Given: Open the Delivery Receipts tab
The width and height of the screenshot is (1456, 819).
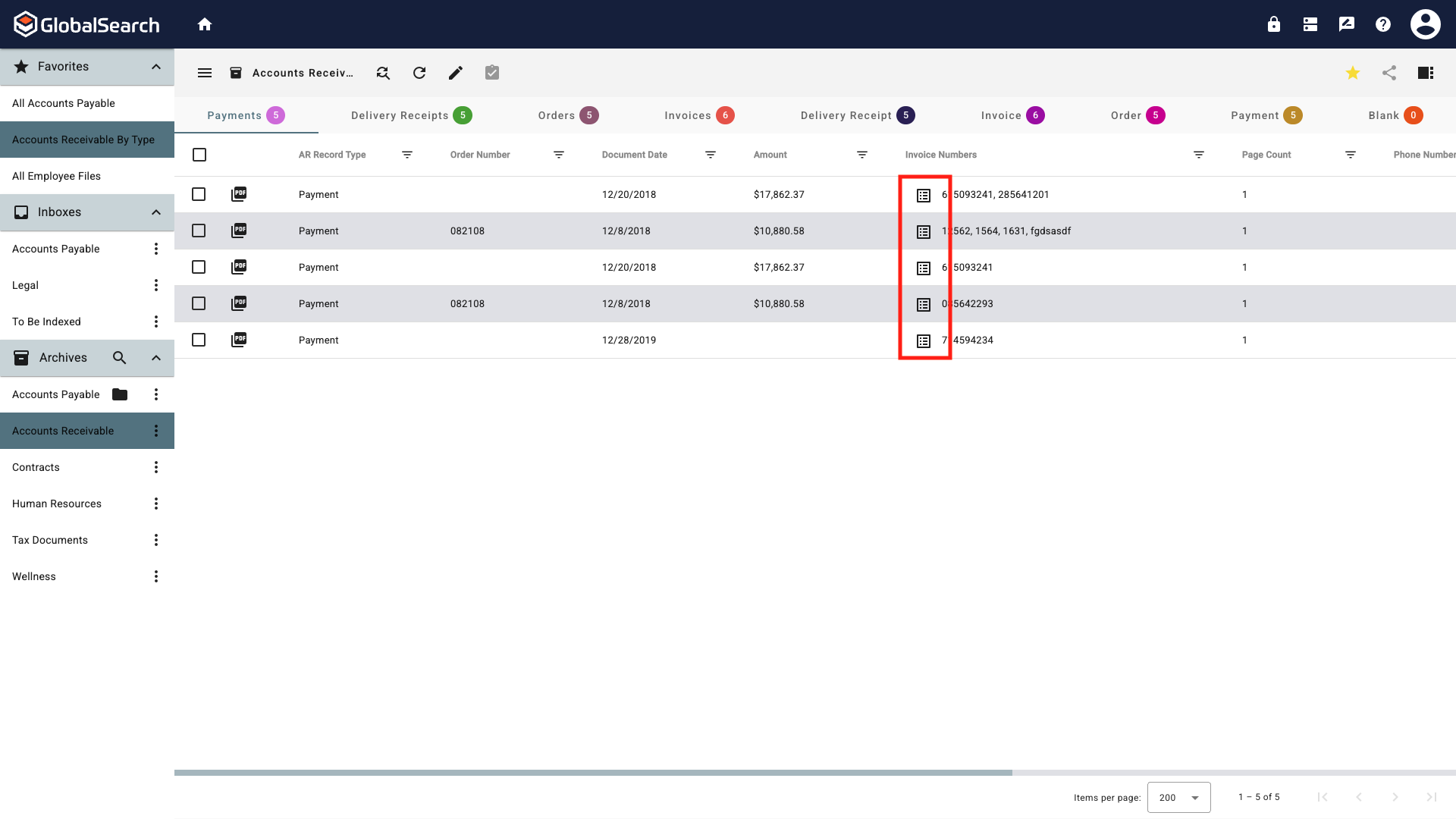Looking at the screenshot, I should (x=400, y=115).
